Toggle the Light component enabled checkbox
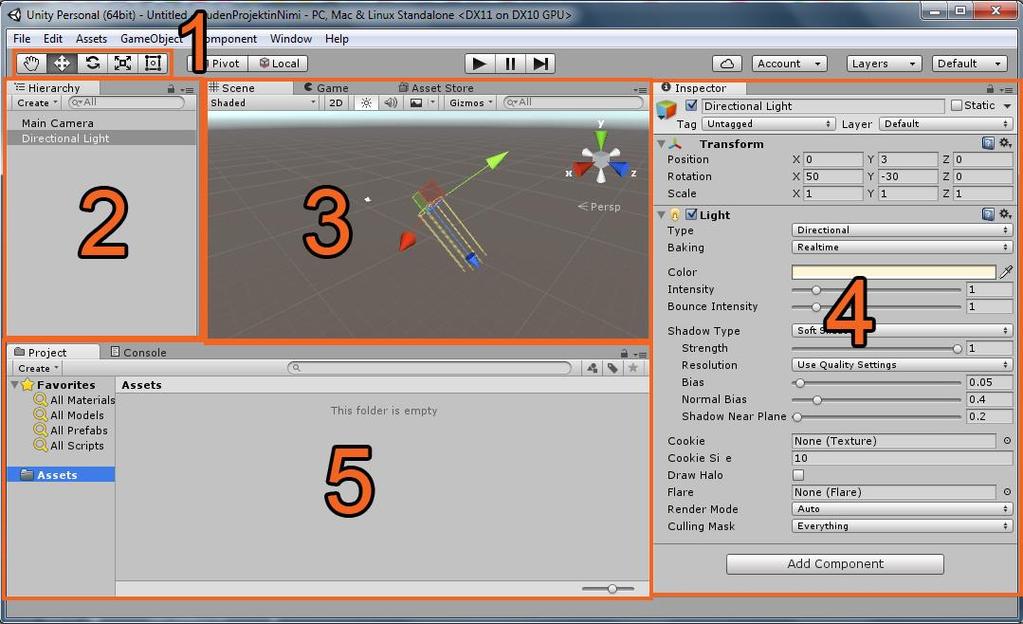 (692, 214)
